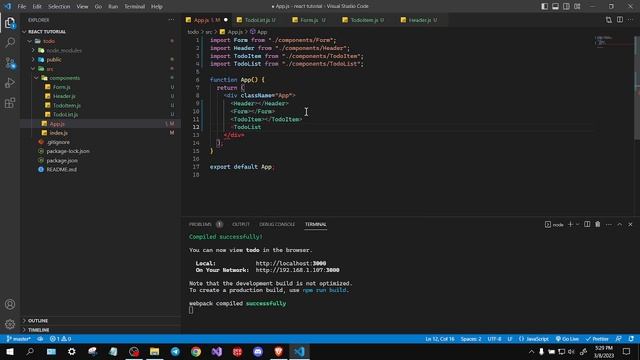
Task: Open the Search view in activity bar
Action: coord(10,42)
